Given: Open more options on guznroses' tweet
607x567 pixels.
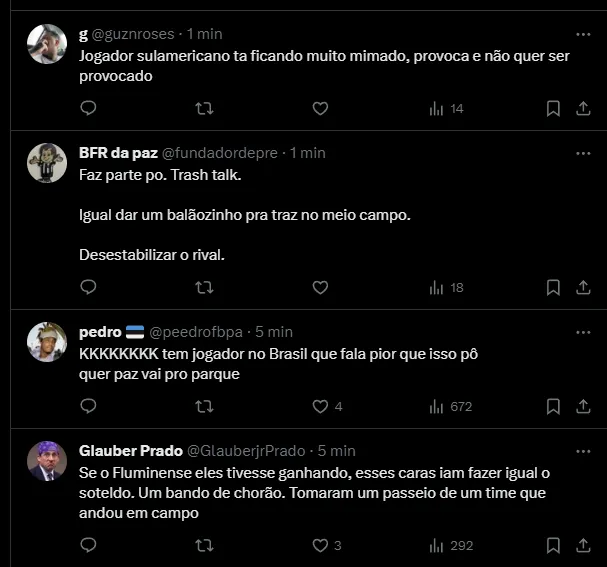Looking at the screenshot, I should [583, 32].
